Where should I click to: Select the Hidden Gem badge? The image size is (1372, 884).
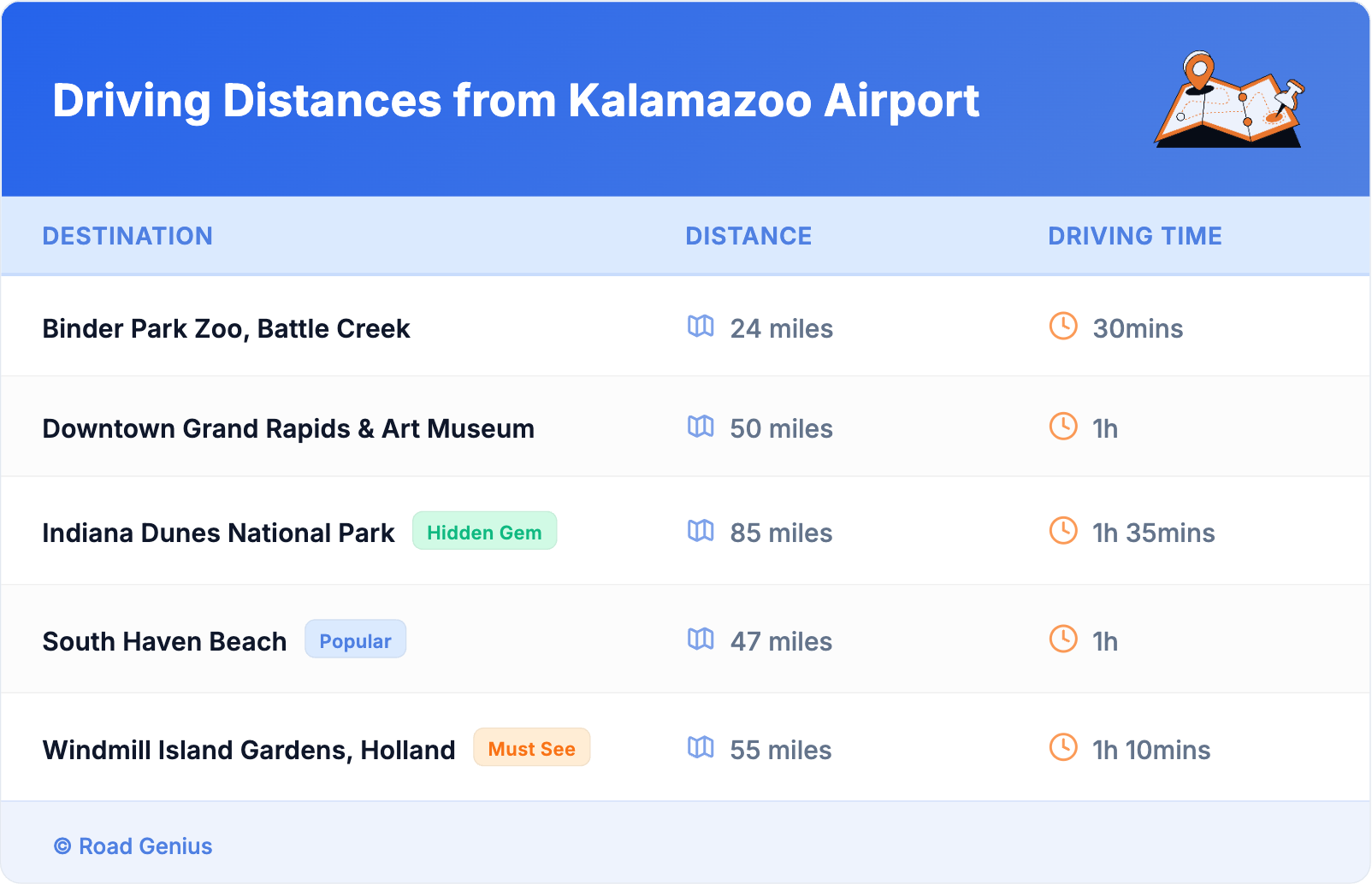click(484, 531)
